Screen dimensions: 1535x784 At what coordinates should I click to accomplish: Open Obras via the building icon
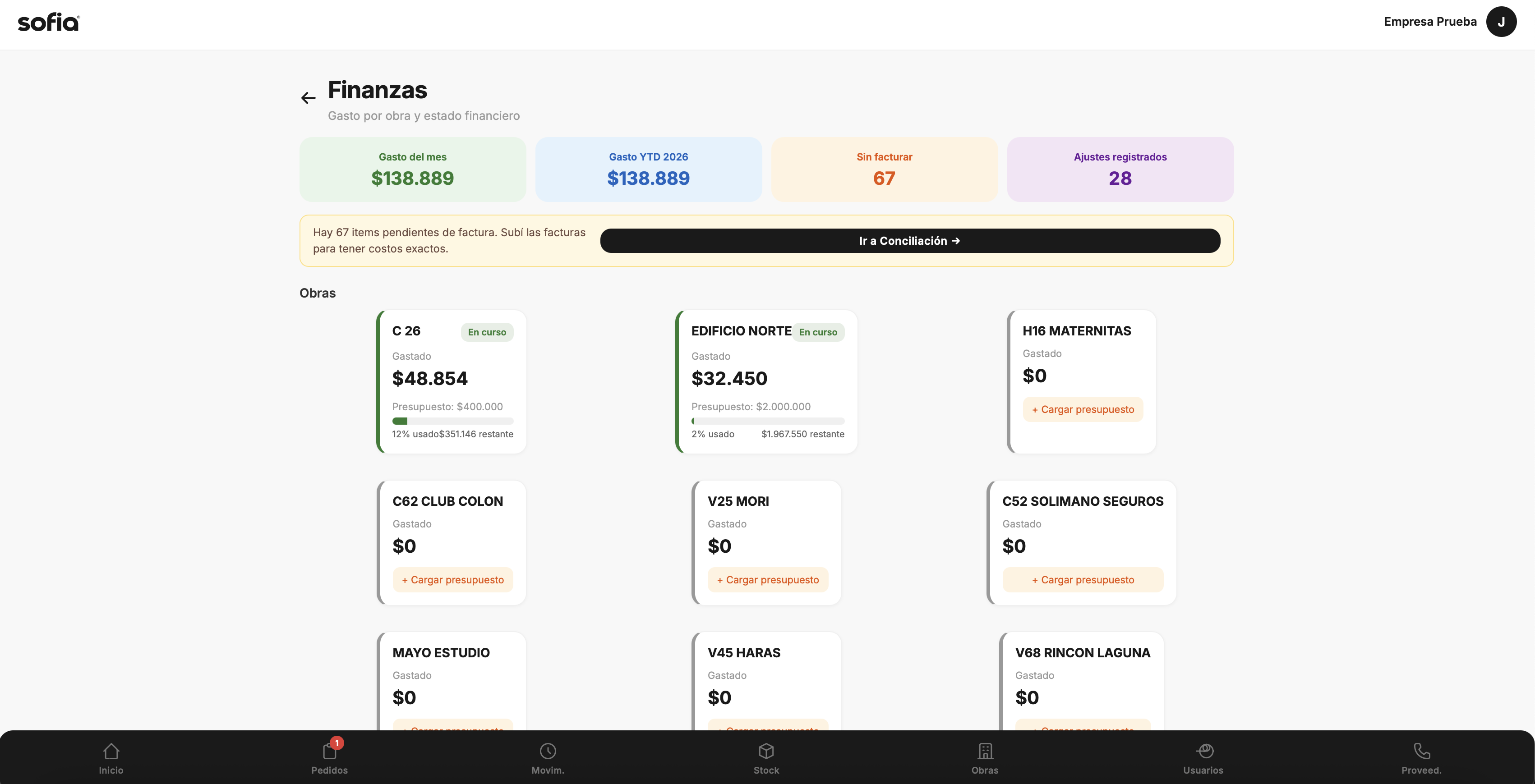click(985, 751)
